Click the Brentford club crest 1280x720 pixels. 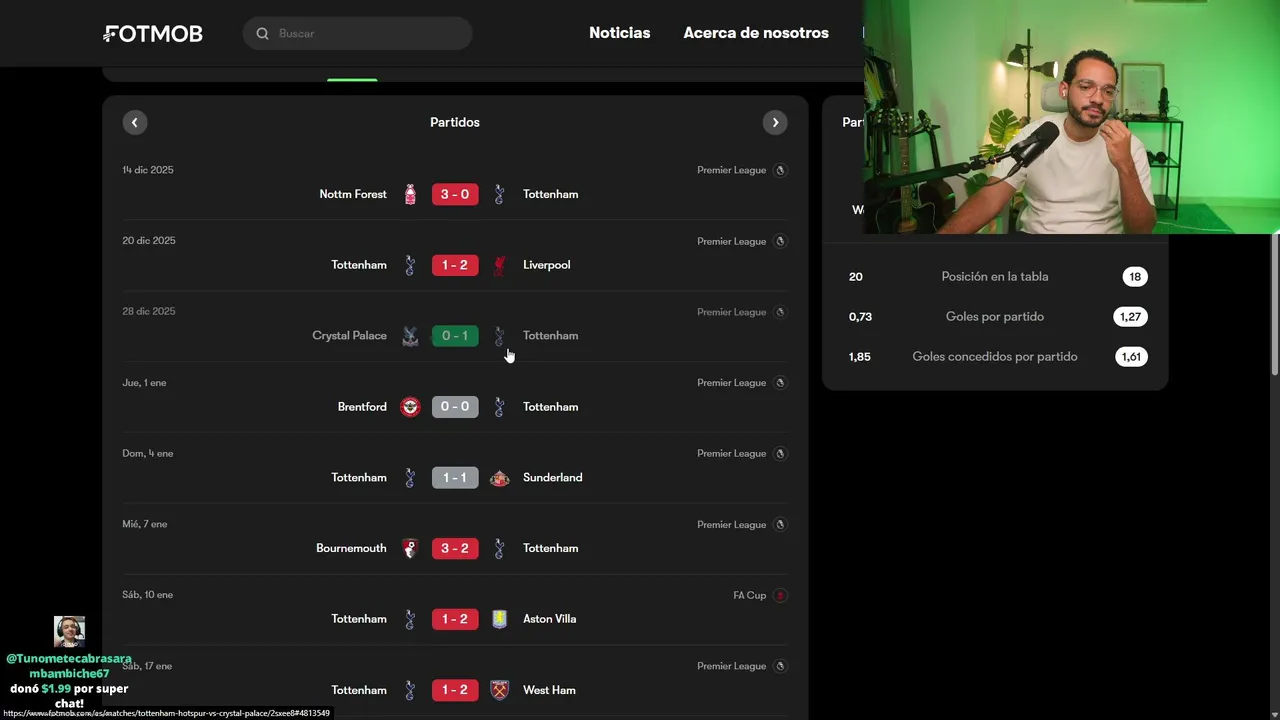tap(410, 407)
